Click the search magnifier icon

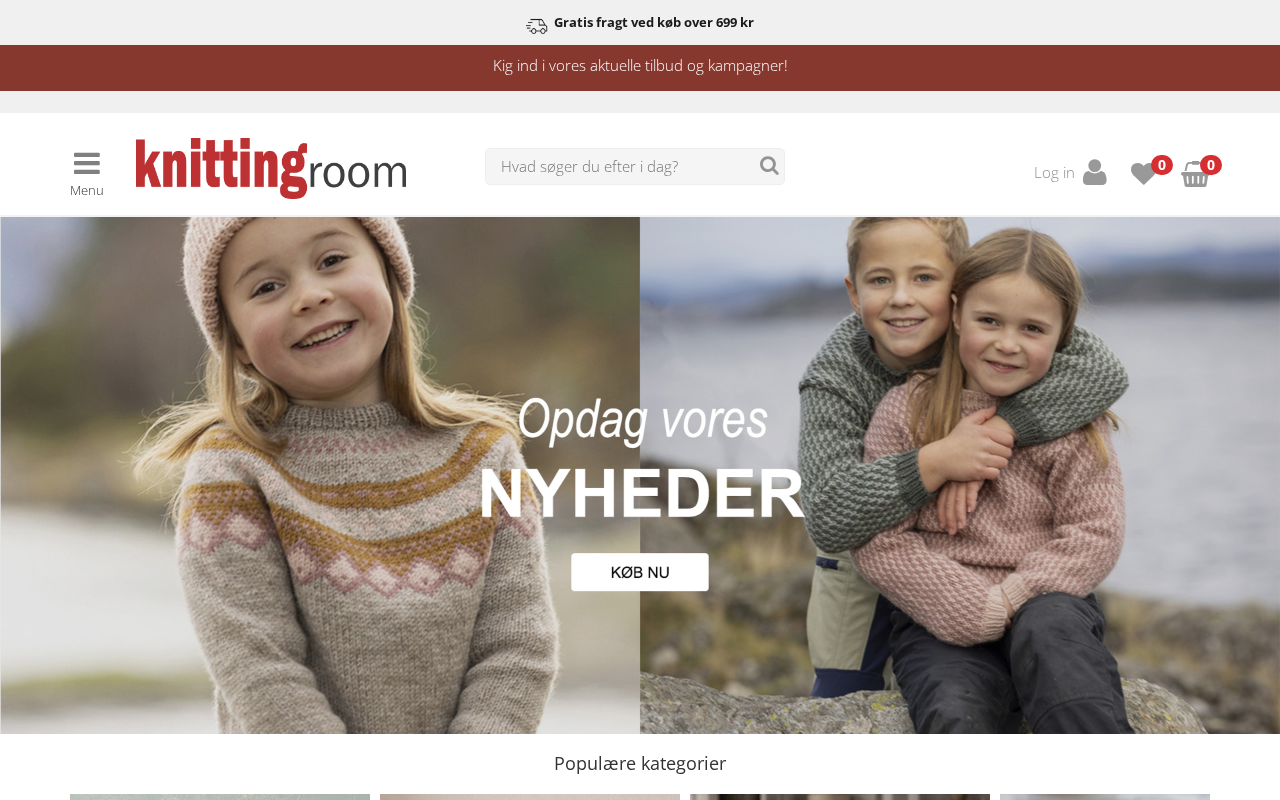click(x=769, y=166)
